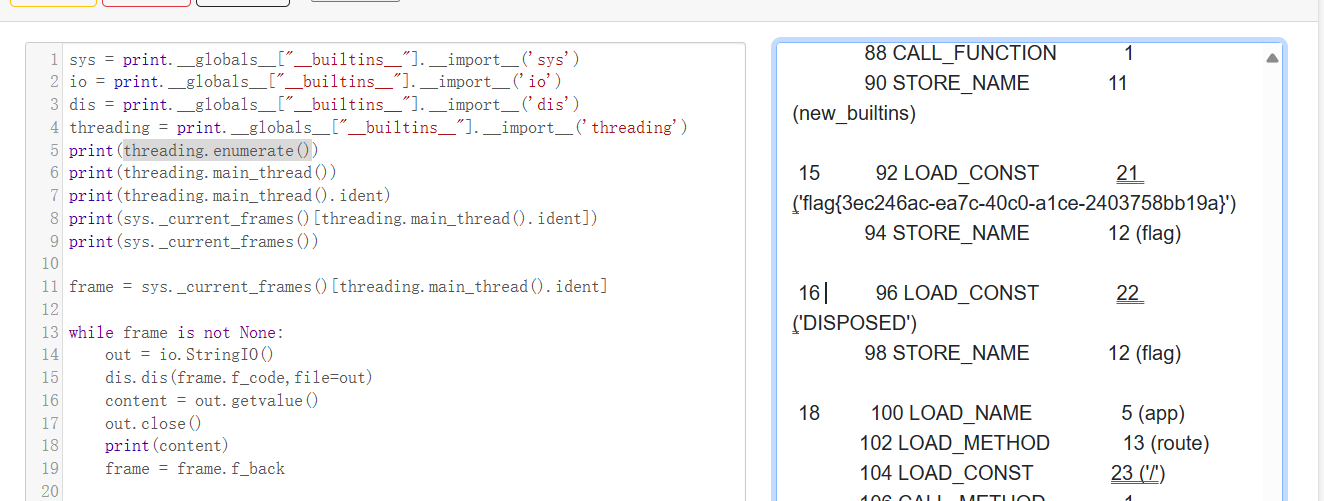Click source line marker '16' in output

809,293
